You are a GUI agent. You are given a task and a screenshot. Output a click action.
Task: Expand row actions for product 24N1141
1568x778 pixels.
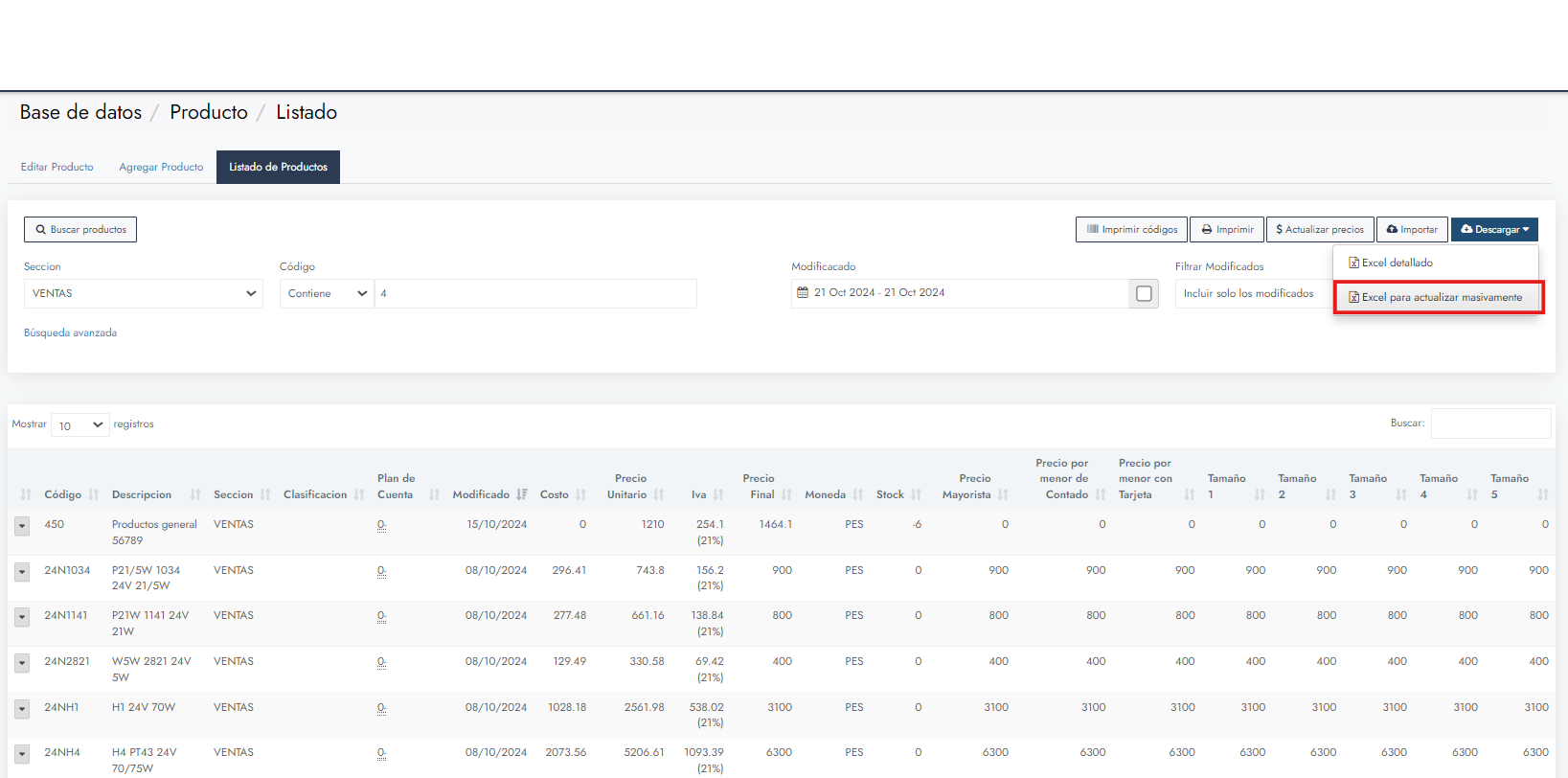coord(22,617)
